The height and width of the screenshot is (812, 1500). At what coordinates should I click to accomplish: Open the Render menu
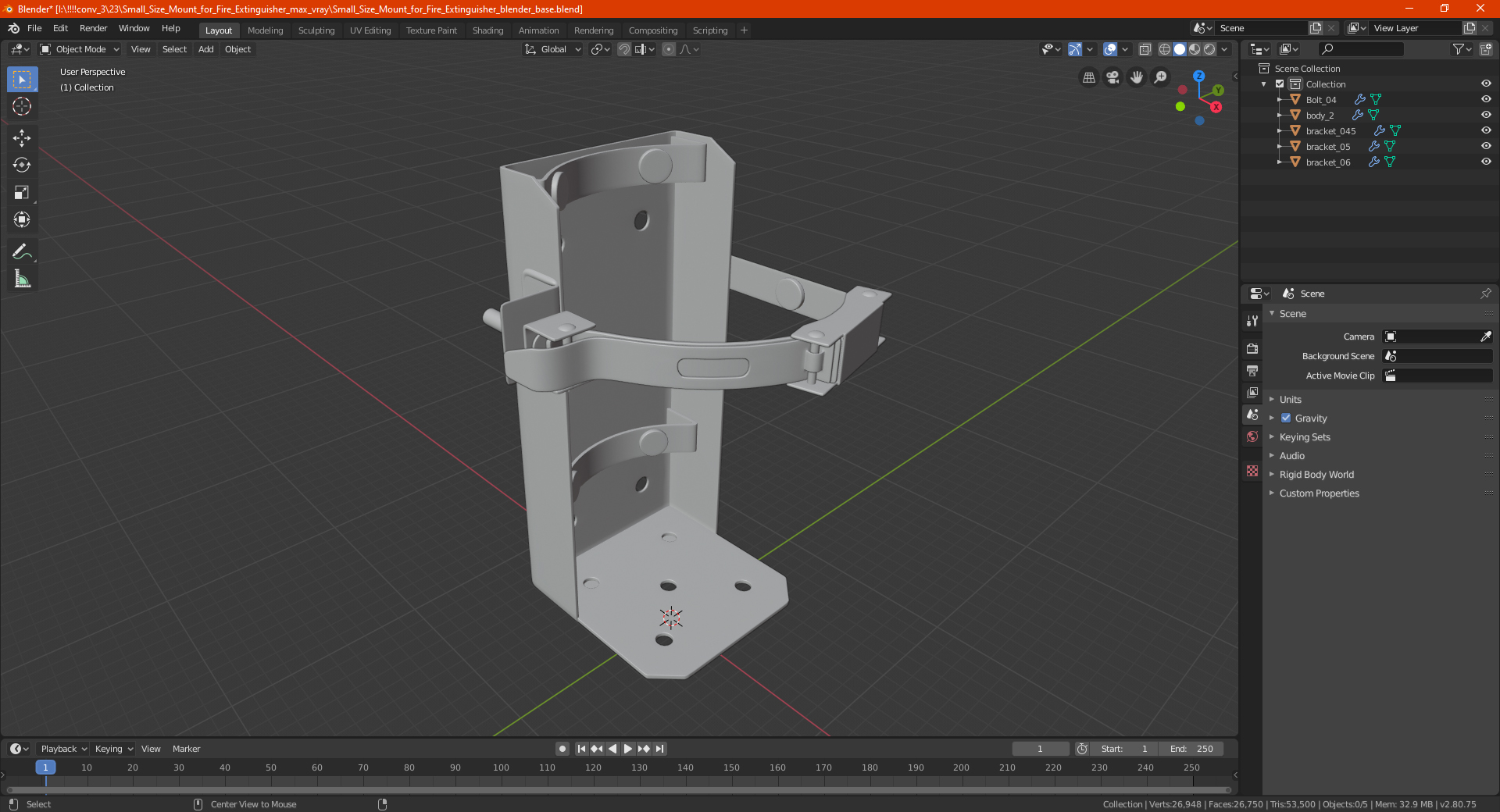tap(93, 28)
